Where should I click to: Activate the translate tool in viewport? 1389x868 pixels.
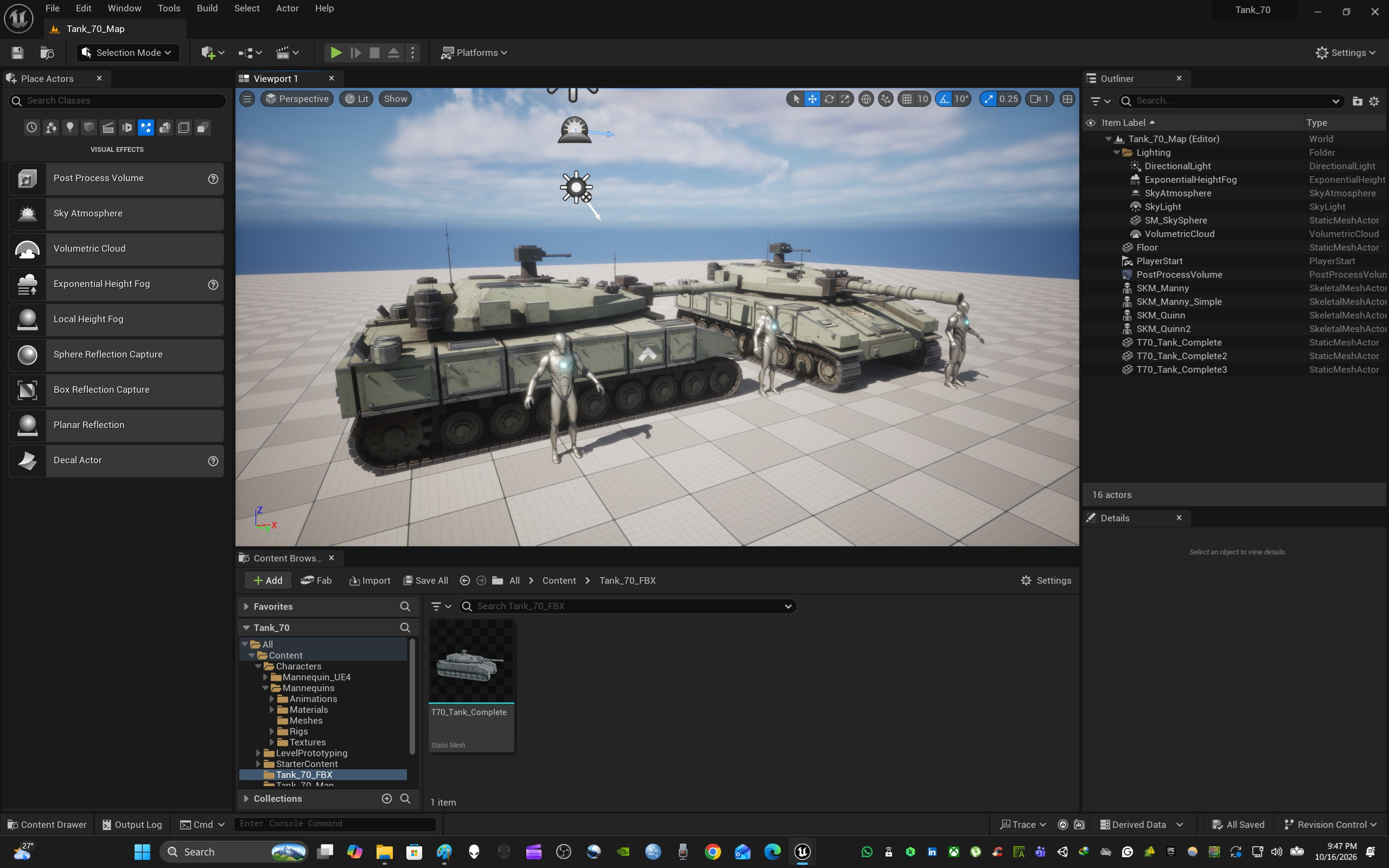point(812,99)
